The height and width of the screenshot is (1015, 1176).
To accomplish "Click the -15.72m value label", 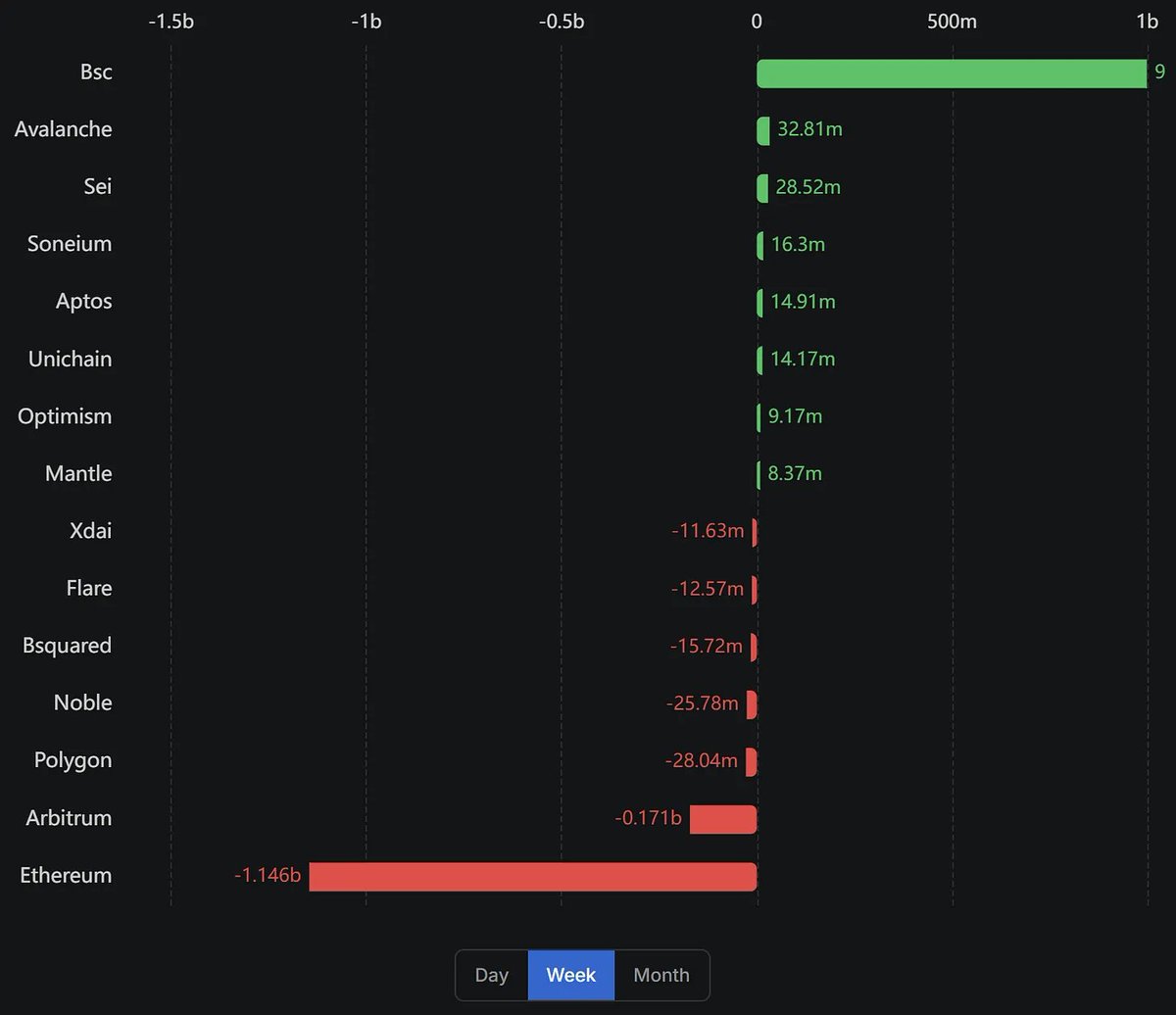I will pos(707,646).
